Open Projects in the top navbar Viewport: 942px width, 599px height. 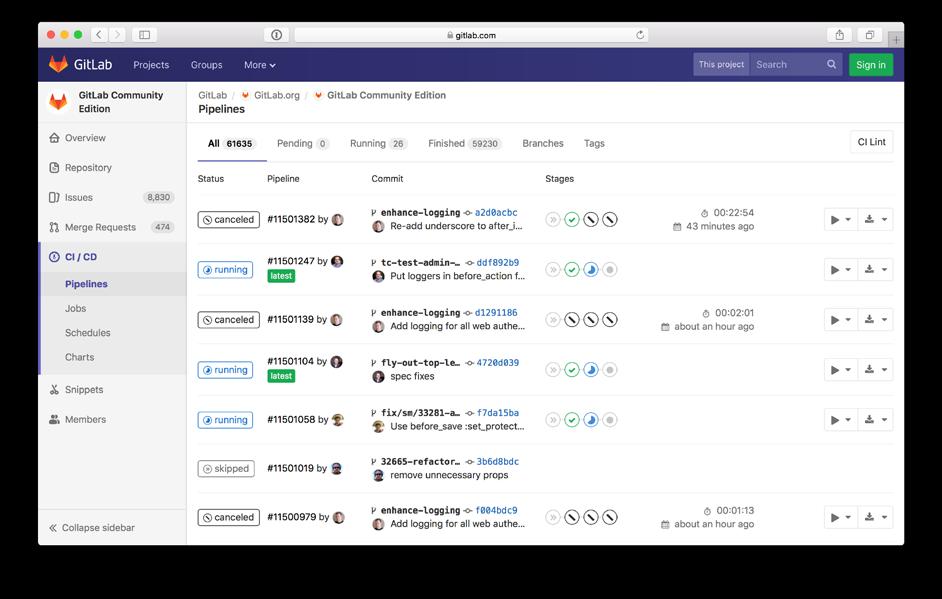pyautogui.click(x=151, y=65)
